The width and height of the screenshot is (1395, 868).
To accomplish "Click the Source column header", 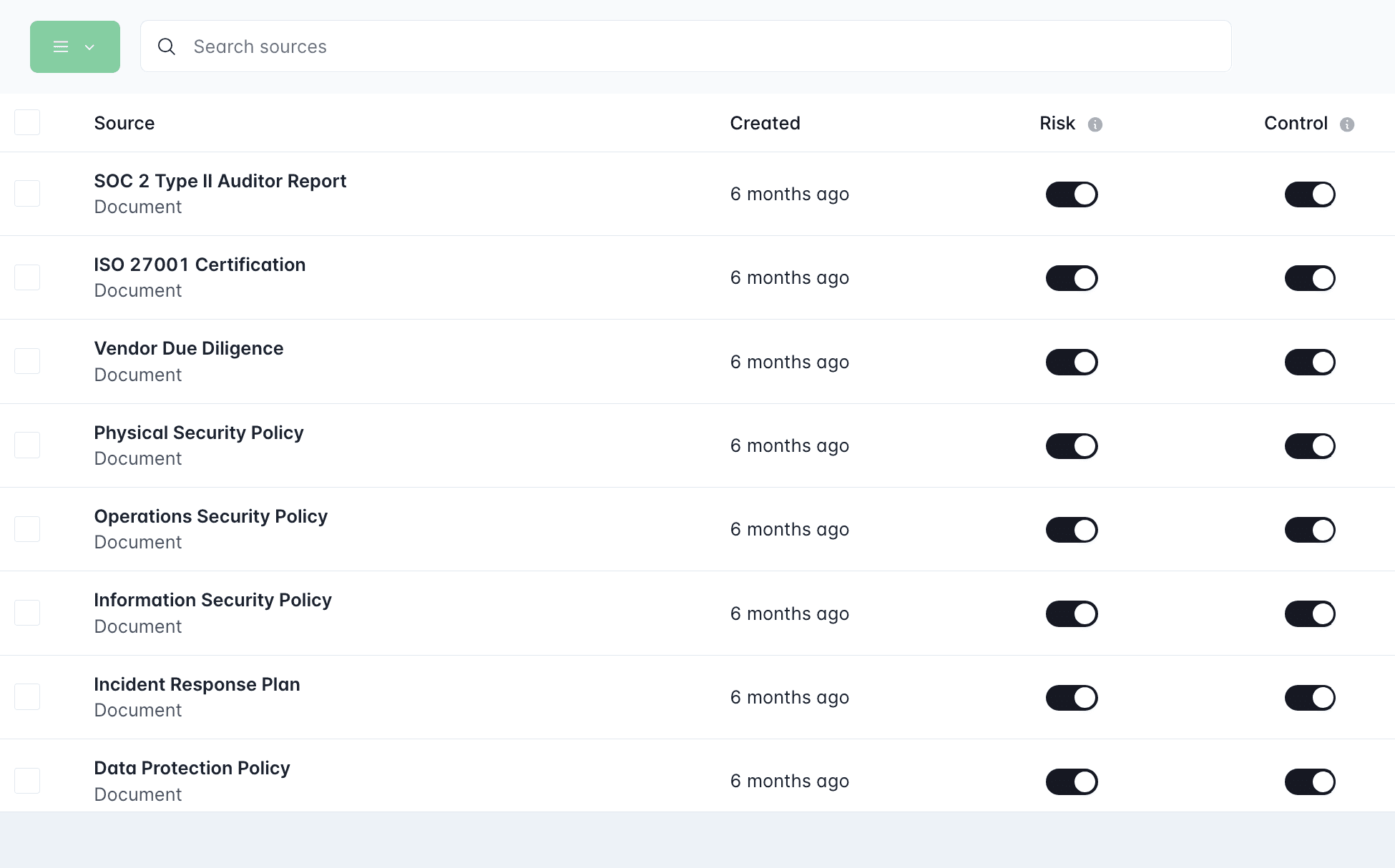I will (124, 123).
